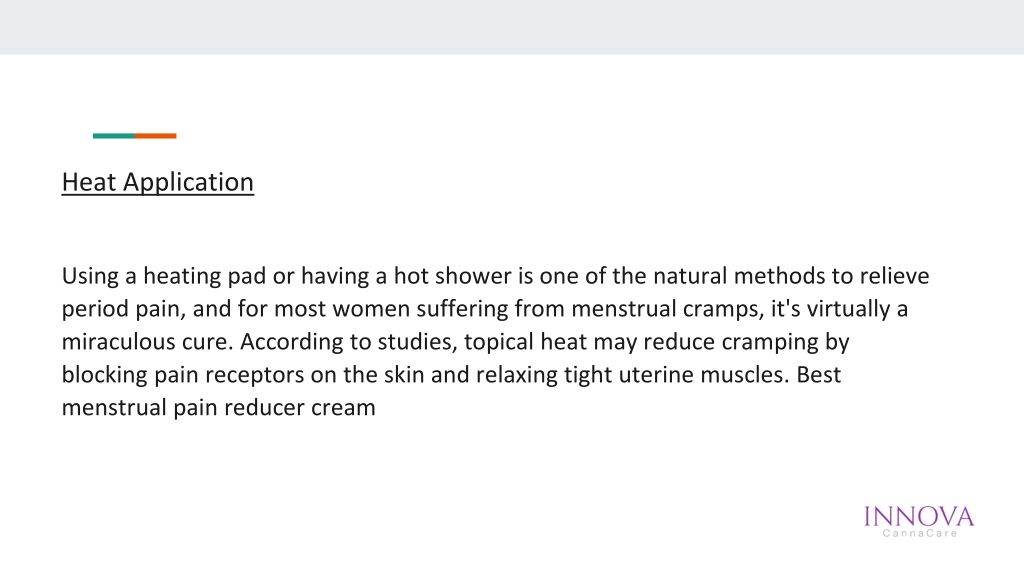Screen dimensions: 1024x576
Task: Click the 'CannaCare' subtitle under the logo
Action: [920, 534]
